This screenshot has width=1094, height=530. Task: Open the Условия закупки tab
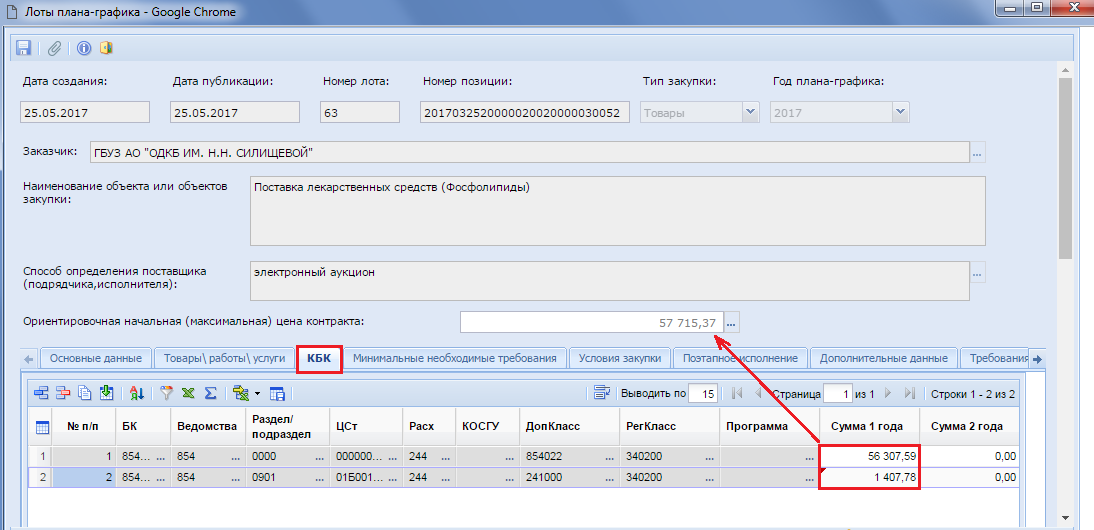click(620, 358)
